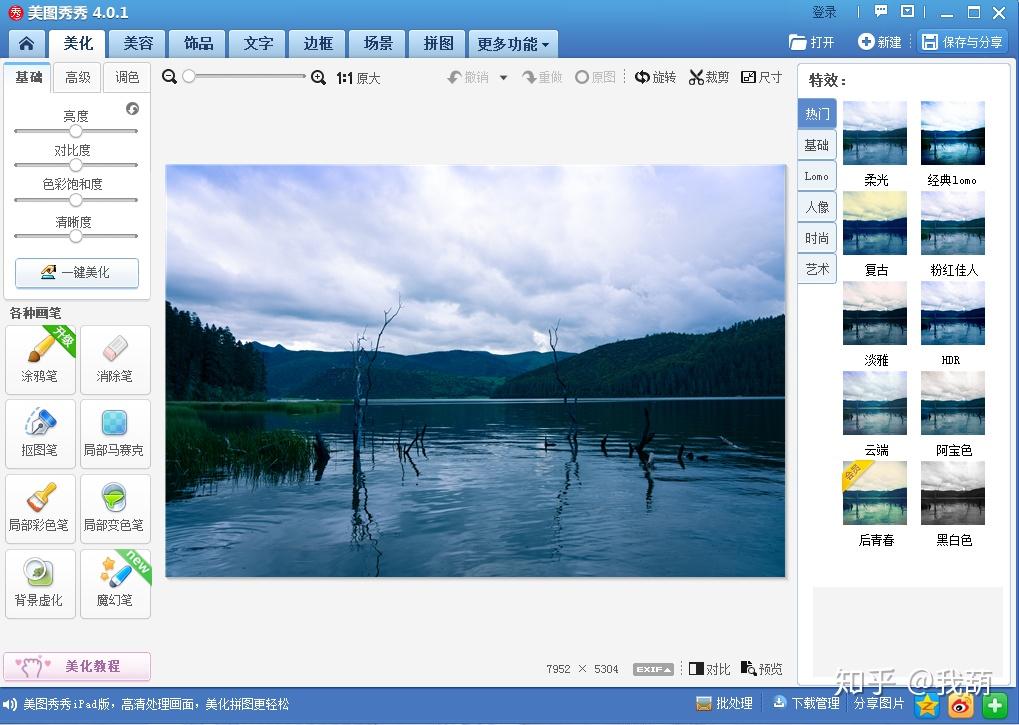Open the 边框 frame tab
Viewport: 1019px width, 725px height.
tap(318, 44)
